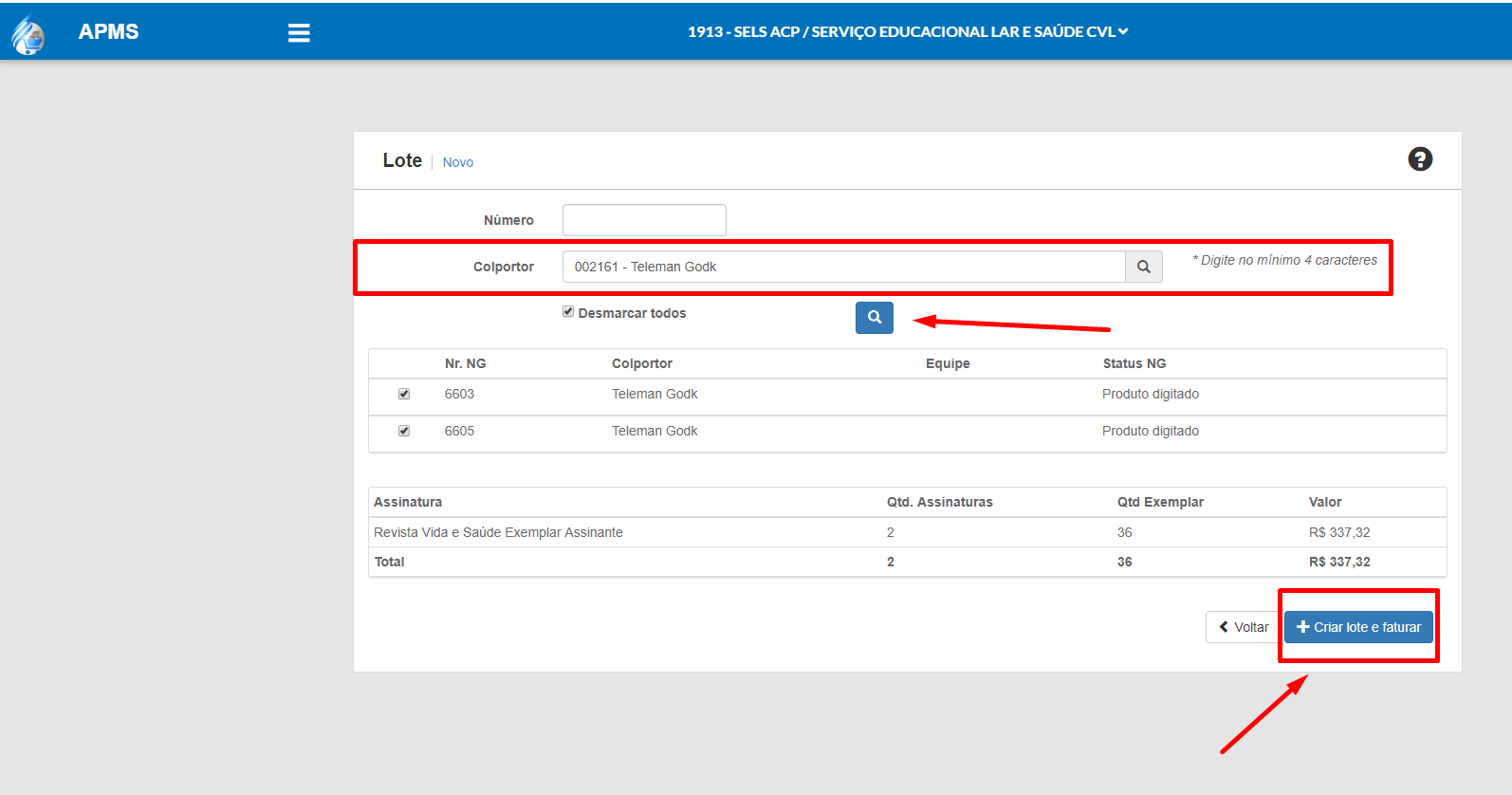
Task: Click the Valor column header
Action: point(1325,502)
